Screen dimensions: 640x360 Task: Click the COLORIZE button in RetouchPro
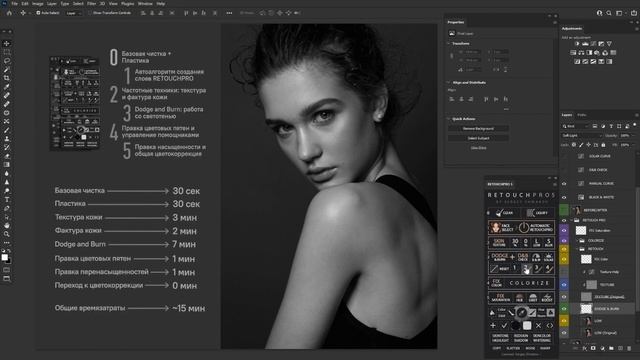(x=530, y=283)
